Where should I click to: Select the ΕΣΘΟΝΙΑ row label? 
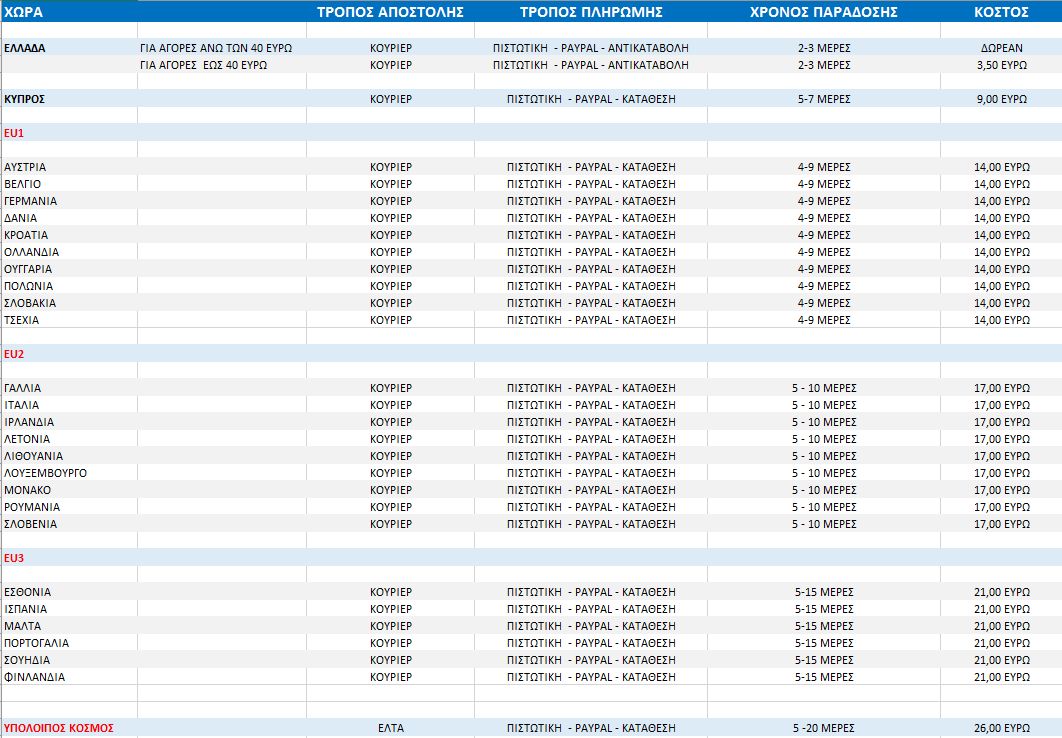[x=28, y=592]
